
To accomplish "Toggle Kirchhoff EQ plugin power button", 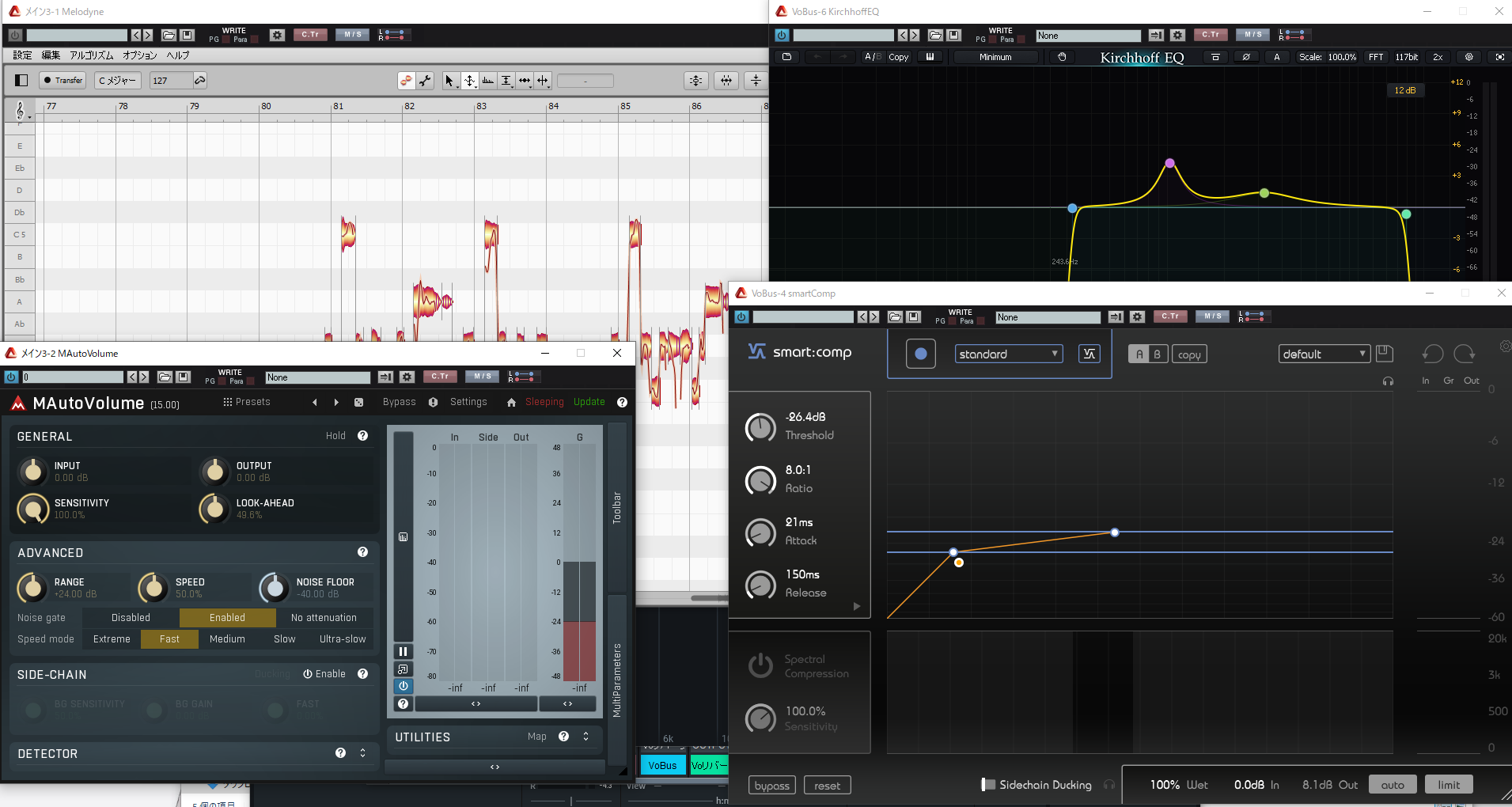I will 782,35.
